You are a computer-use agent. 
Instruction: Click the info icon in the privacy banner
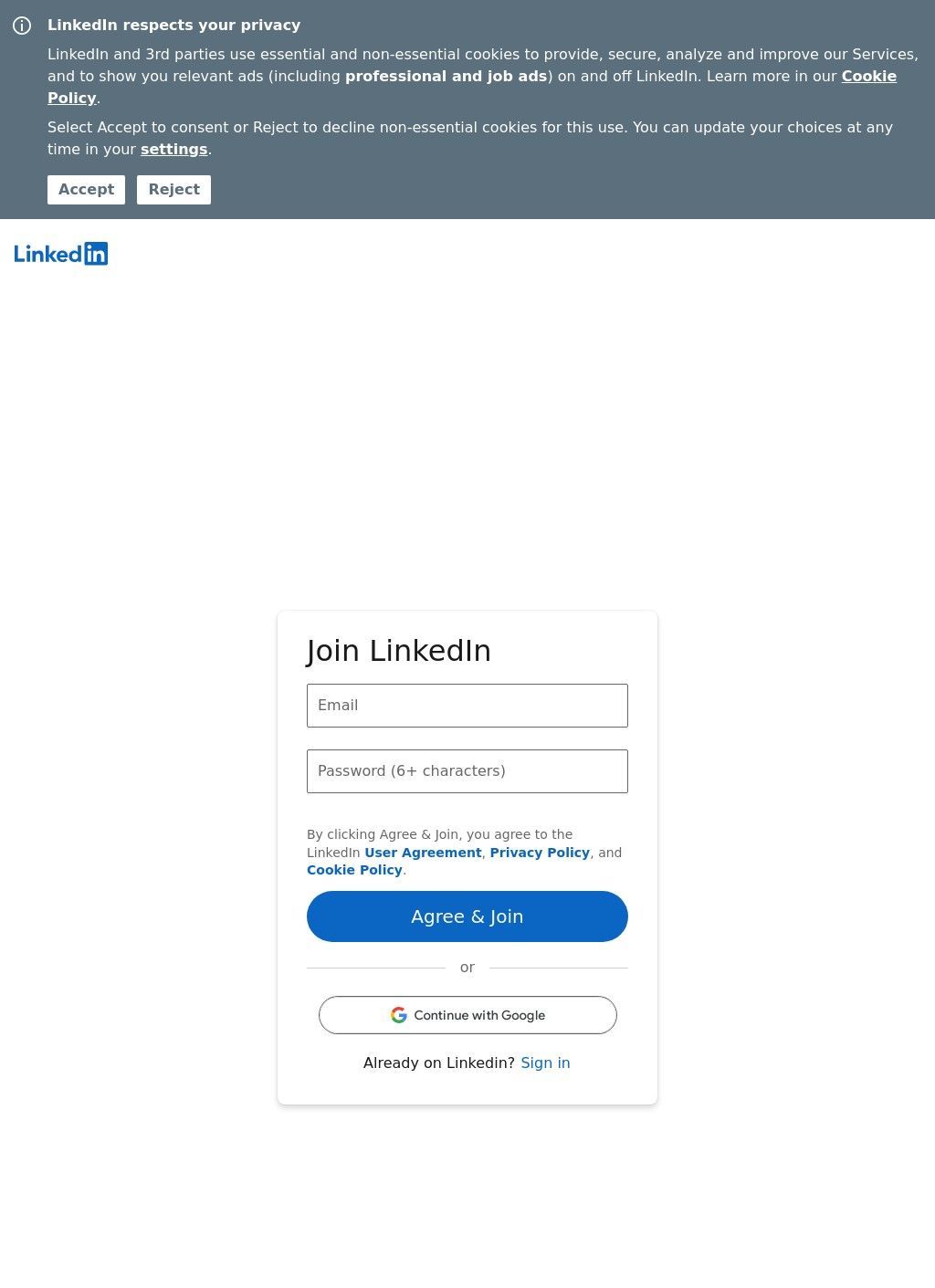pos(22,26)
